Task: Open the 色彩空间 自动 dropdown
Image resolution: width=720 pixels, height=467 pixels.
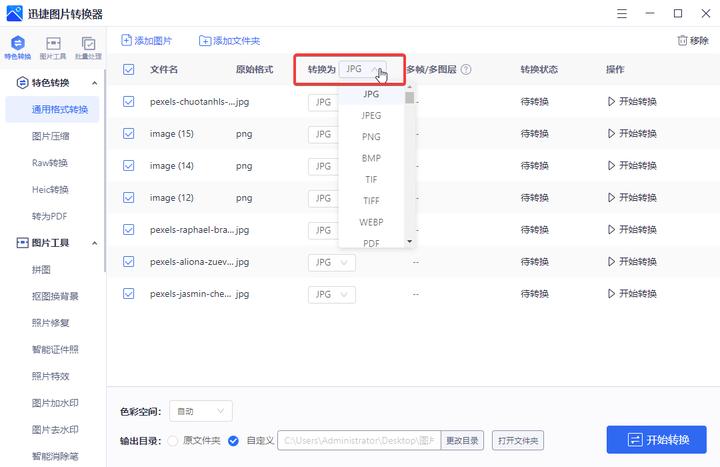Action: [x=201, y=411]
